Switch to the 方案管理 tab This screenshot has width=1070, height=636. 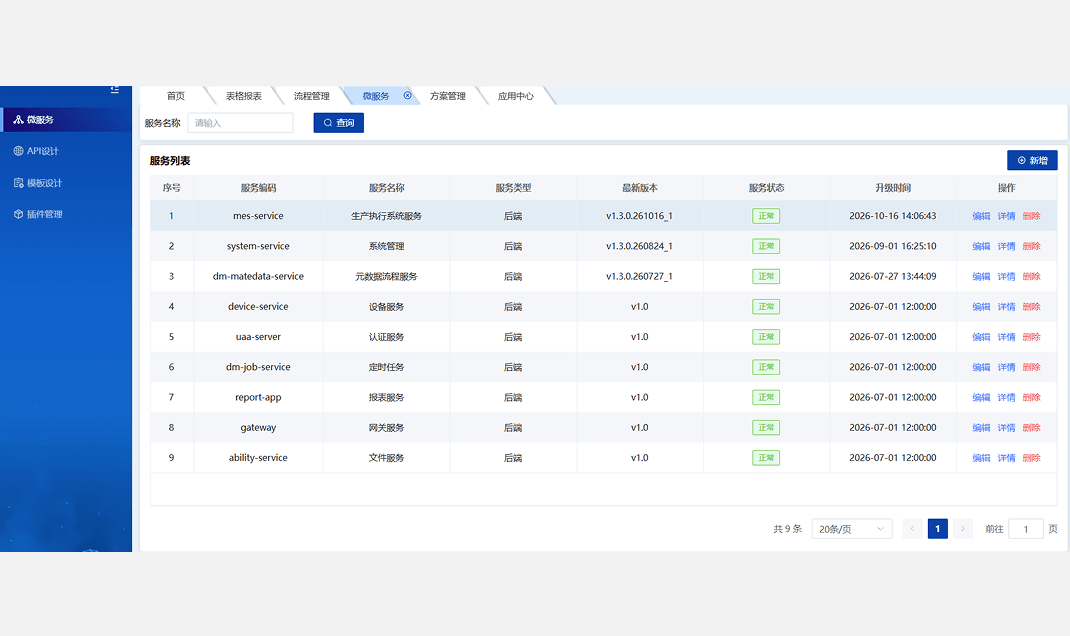tap(448, 96)
